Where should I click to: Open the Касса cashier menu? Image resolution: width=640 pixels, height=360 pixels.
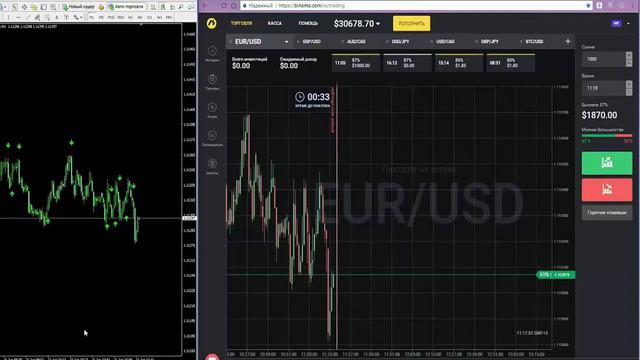(x=275, y=23)
